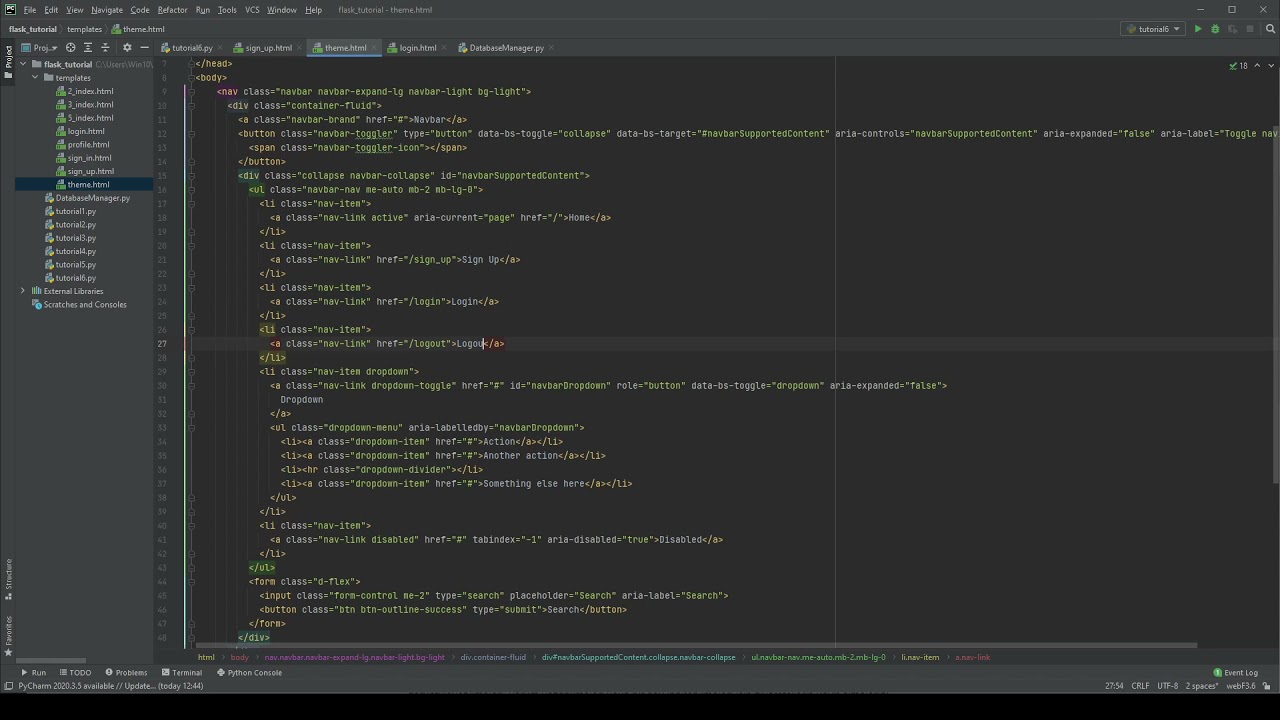Open the Refactor menu

point(172,10)
